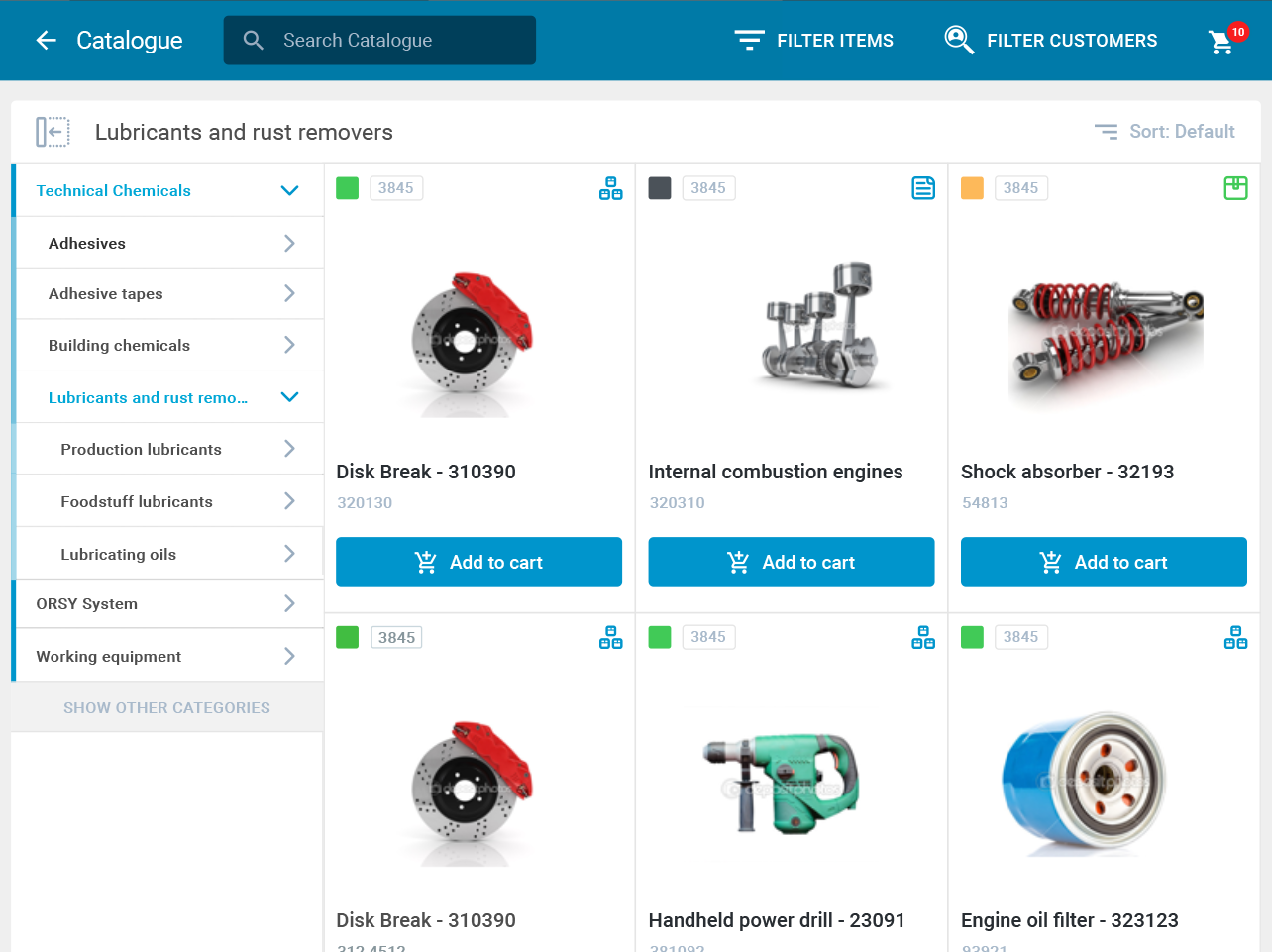
Task: Open the first Disk Break product image
Action: [473, 343]
